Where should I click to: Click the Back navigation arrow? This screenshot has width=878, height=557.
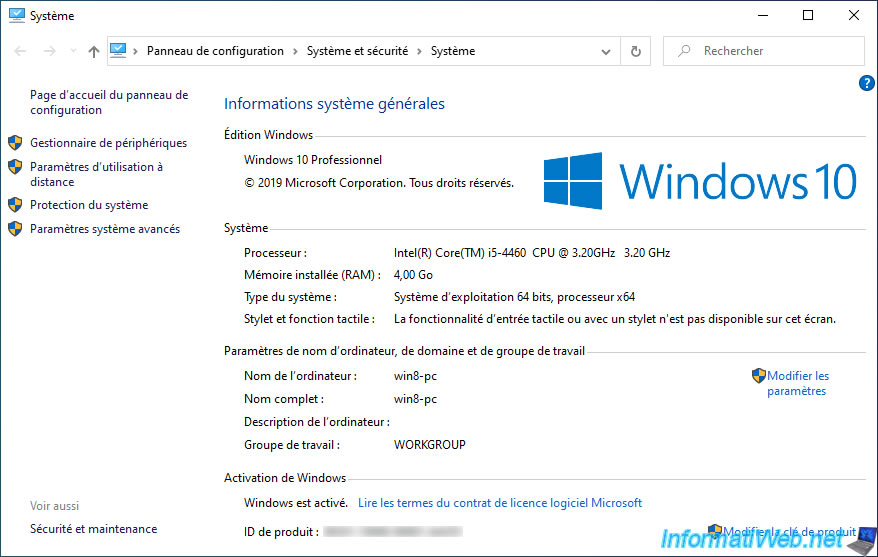click(19, 51)
